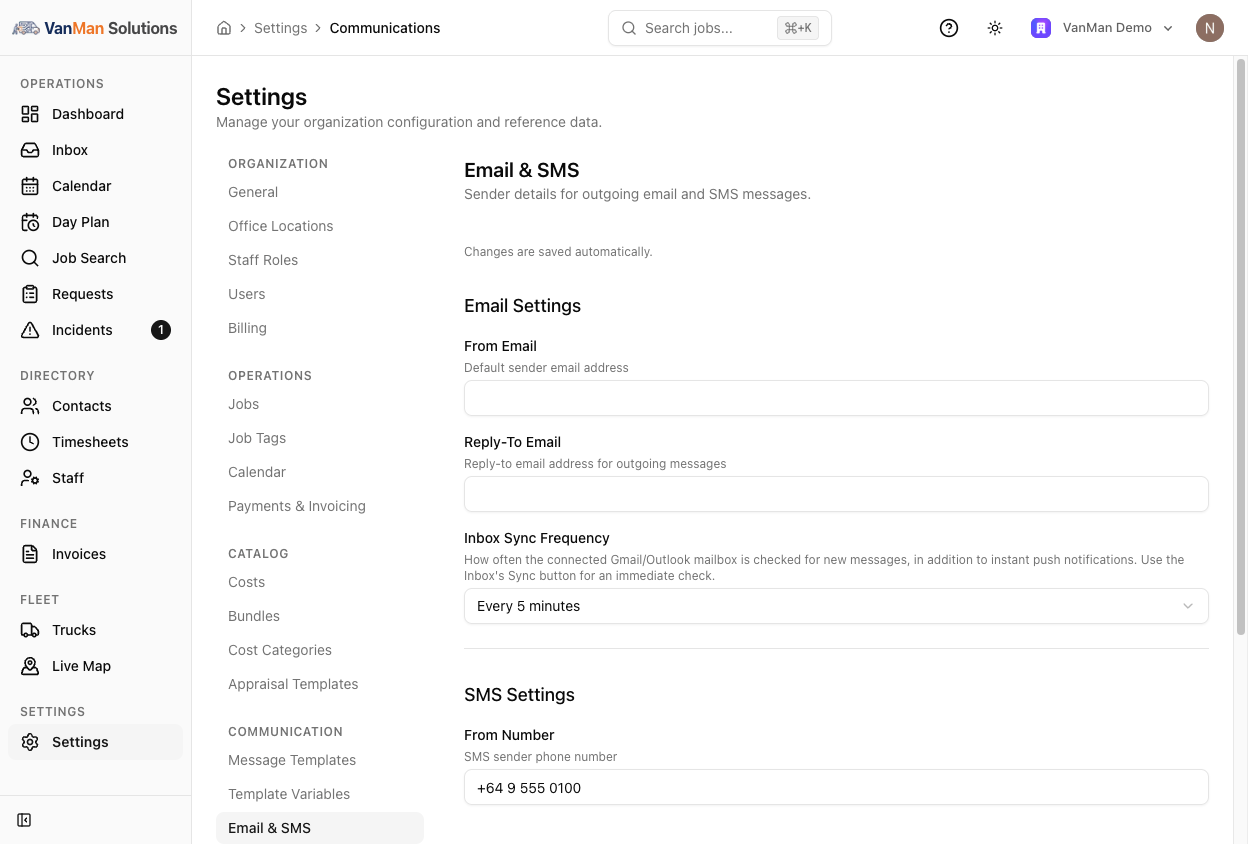Open user menu via N avatar
Image resolution: width=1248 pixels, height=844 pixels.
1210,28
